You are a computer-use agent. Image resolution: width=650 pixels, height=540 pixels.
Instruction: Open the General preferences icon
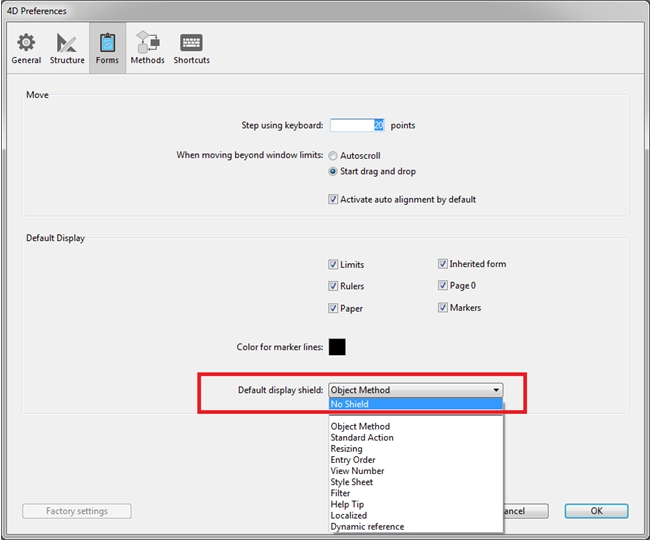pos(26,48)
